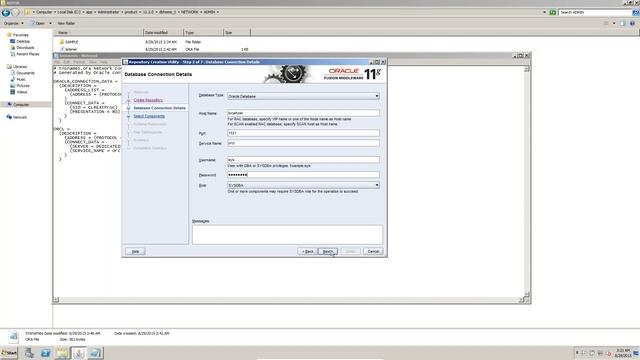Open the Database Type dropdown
Screen dimensions: 640x360
(303, 96)
